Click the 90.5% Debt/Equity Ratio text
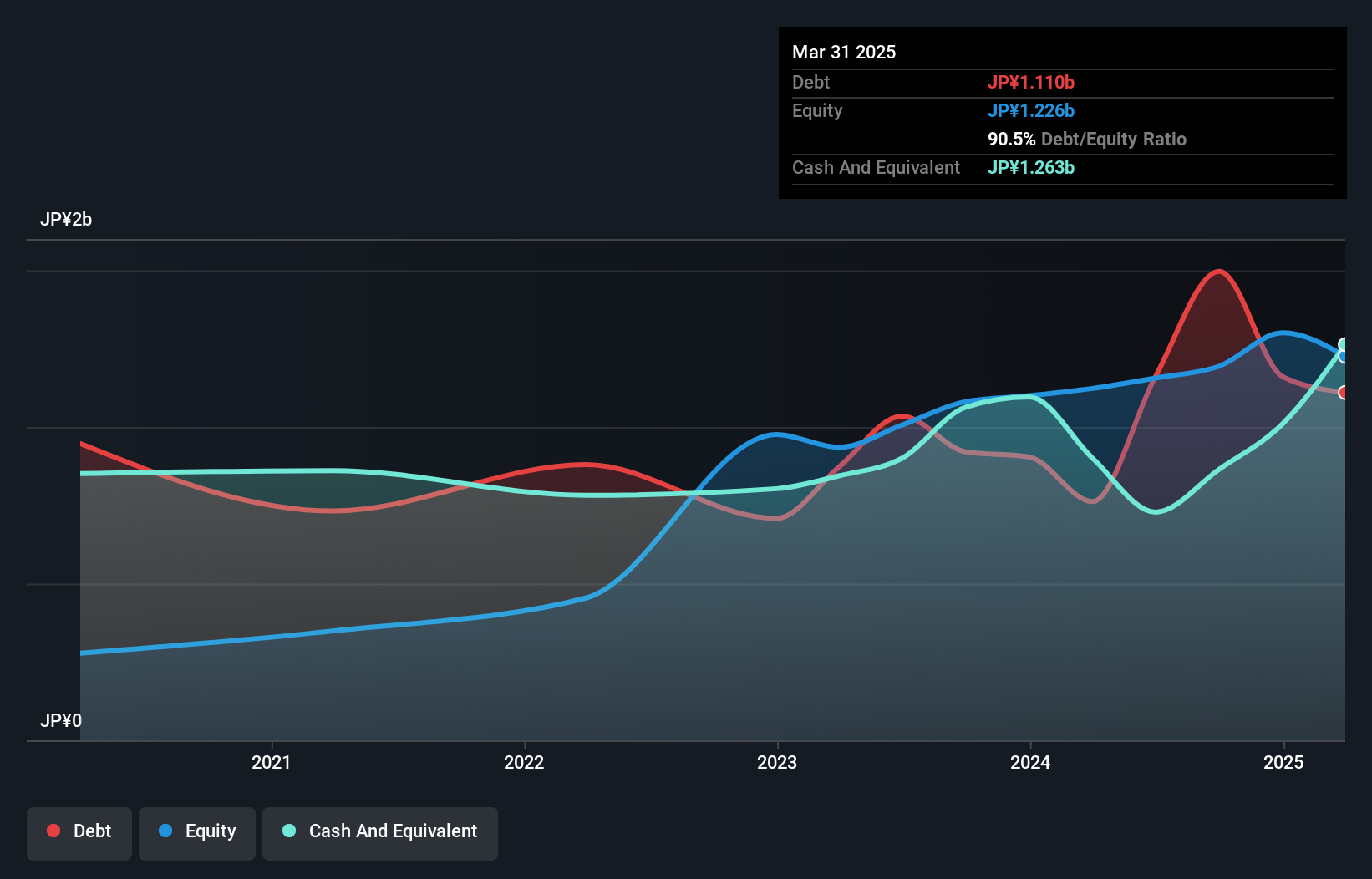 1087,139
